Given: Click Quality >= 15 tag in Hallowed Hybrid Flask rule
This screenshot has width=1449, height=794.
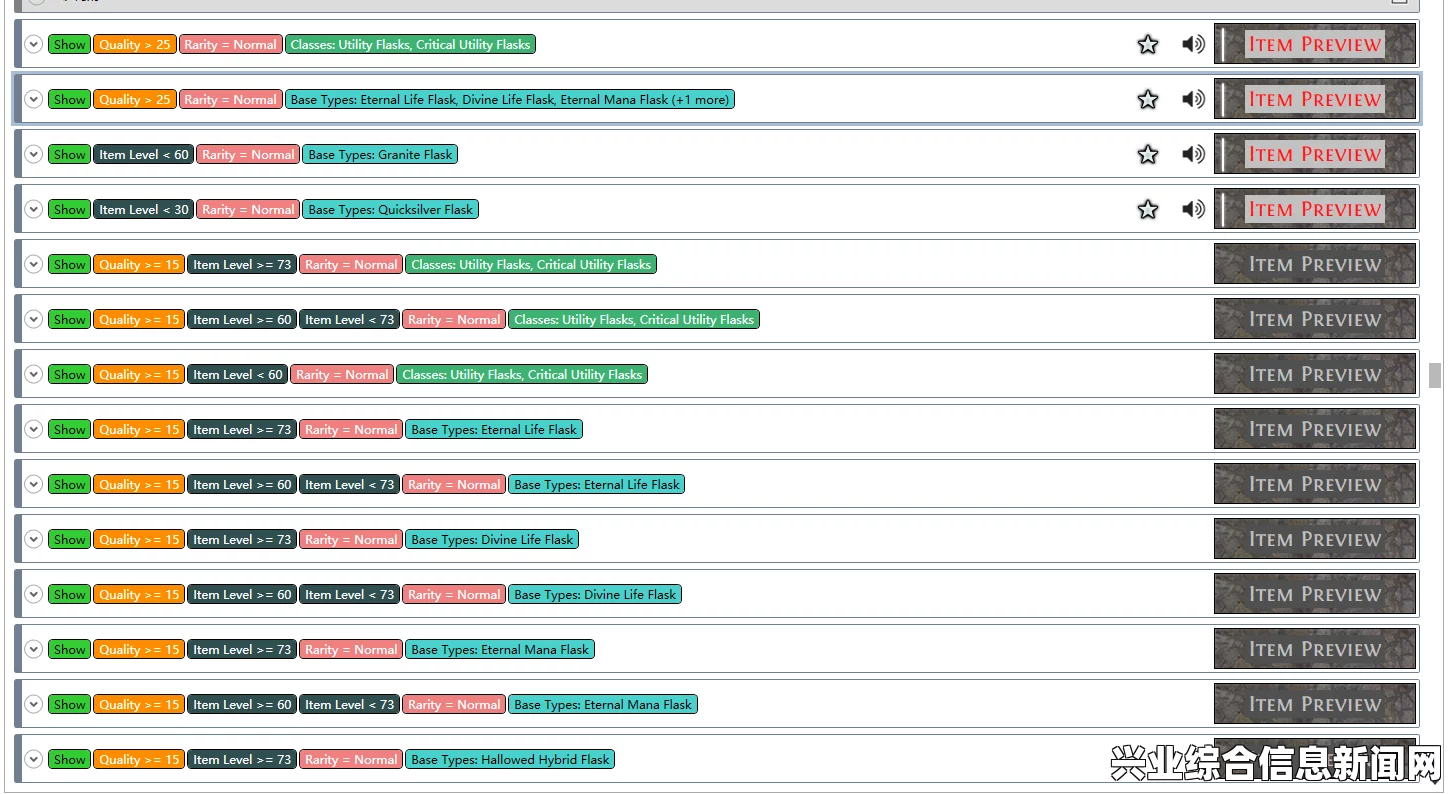Looking at the screenshot, I should (139, 759).
